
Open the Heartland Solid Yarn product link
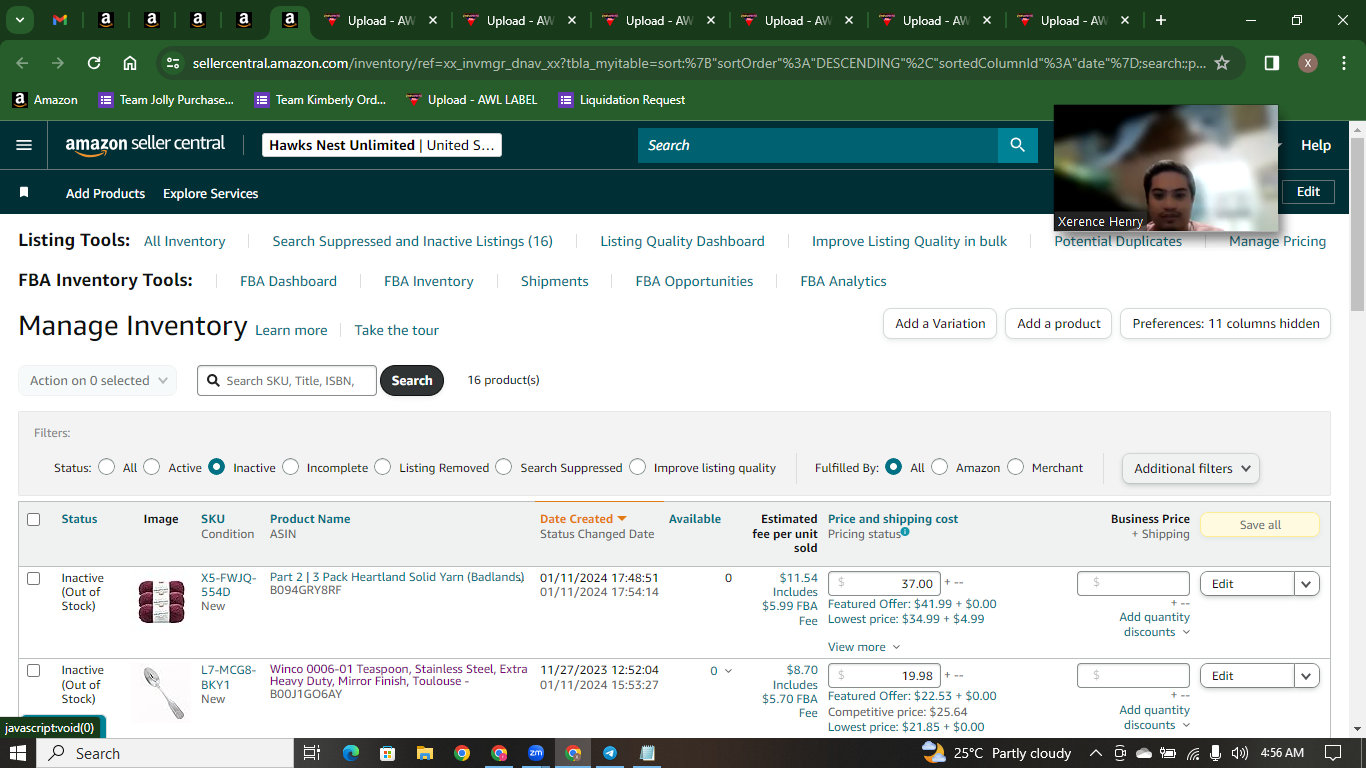[397, 577]
